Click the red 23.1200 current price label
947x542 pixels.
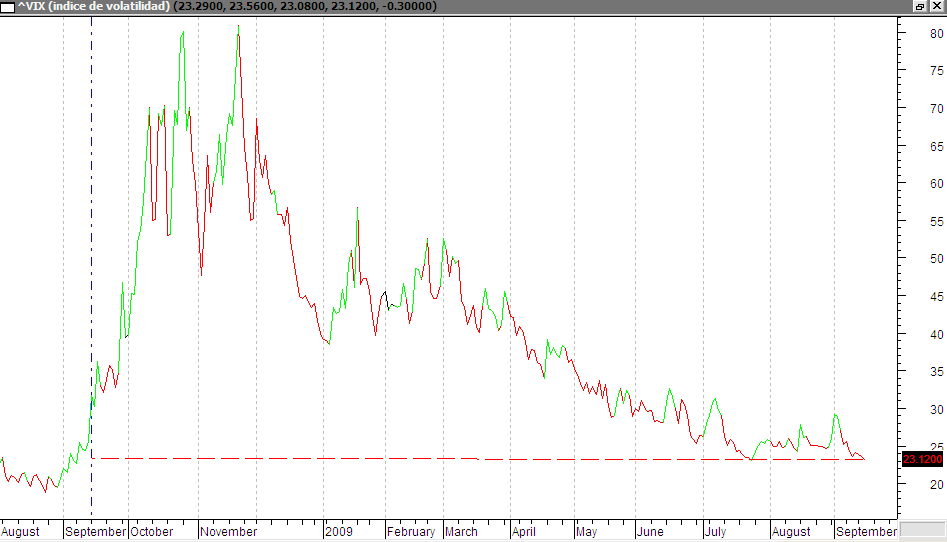click(922, 459)
